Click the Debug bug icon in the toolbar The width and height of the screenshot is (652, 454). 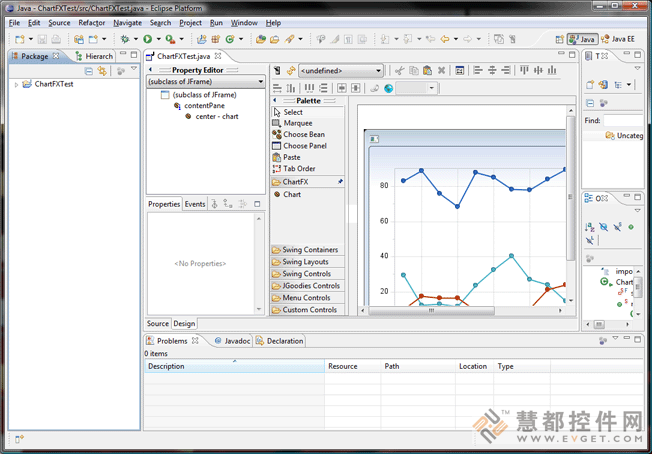coord(124,39)
